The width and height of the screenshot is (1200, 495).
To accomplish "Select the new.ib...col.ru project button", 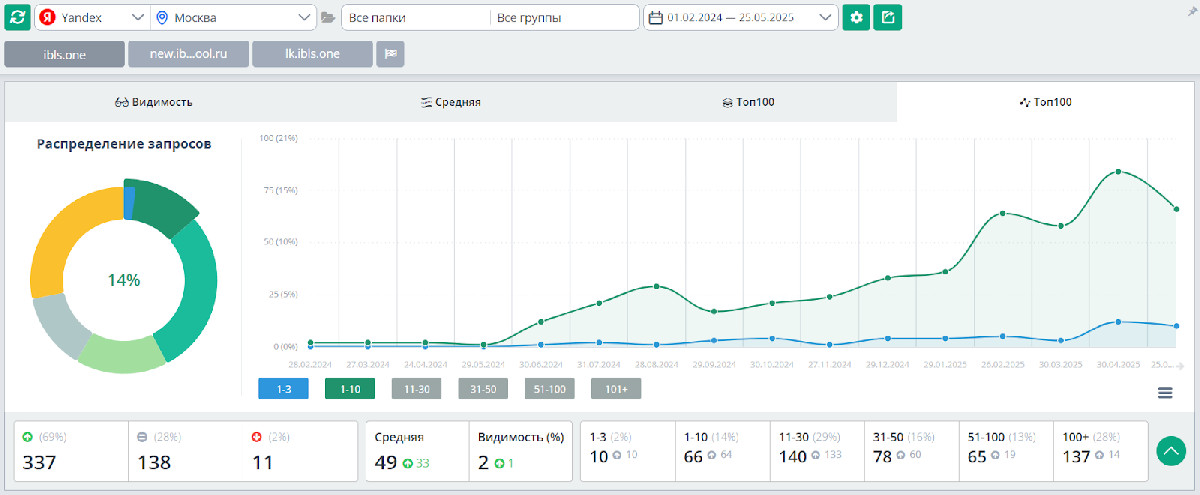I will 188,54.
